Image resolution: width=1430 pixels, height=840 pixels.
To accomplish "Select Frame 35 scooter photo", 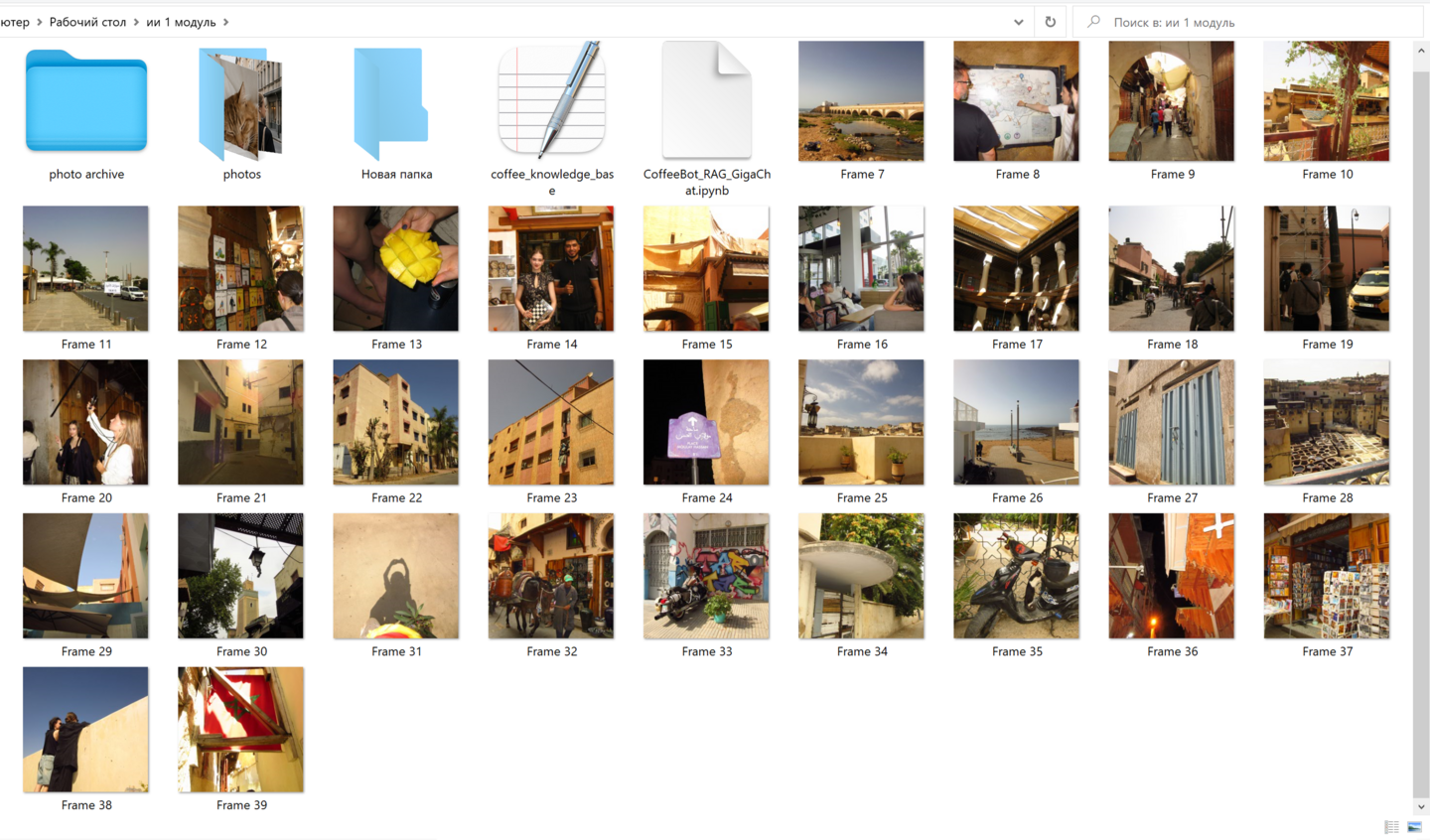I will [1016, 576].
